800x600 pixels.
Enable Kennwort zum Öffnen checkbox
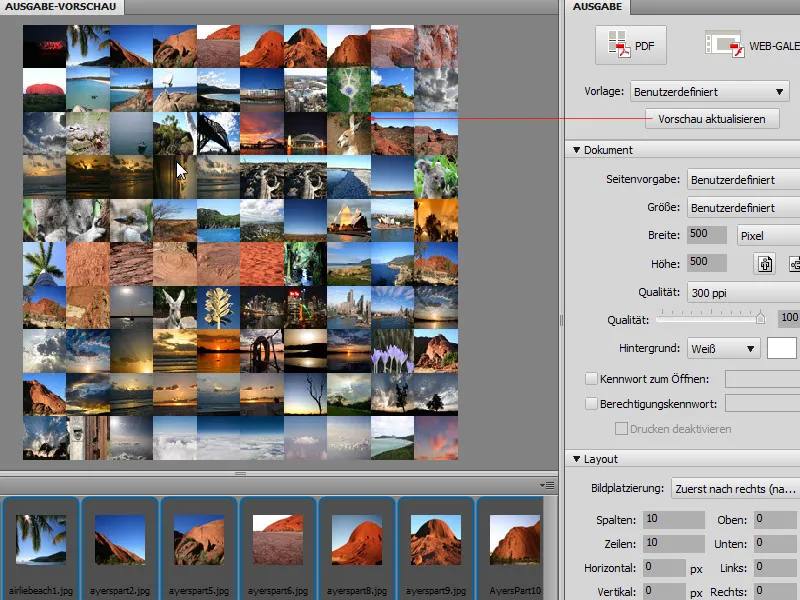[x=591, y=379]
